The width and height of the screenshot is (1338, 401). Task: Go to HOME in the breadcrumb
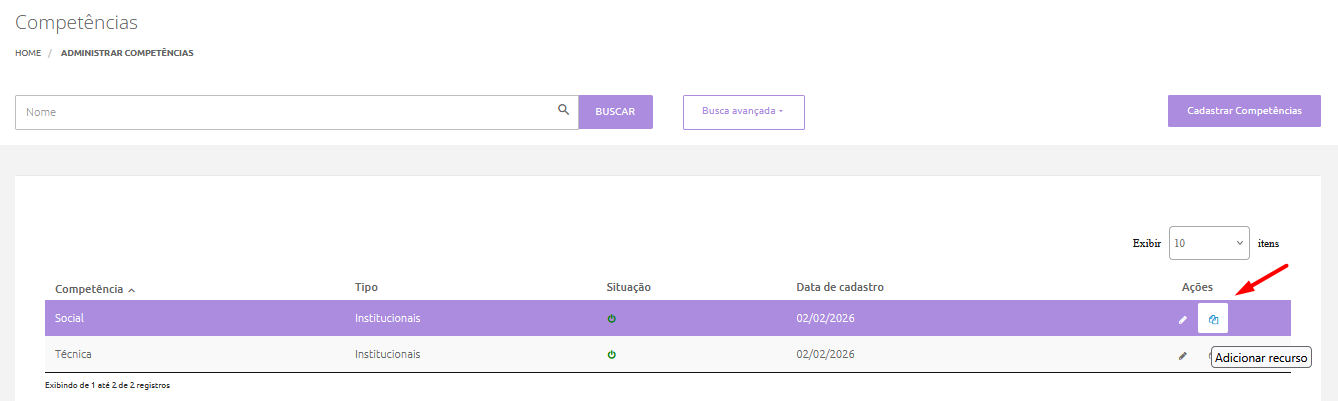tap(28, 53)
